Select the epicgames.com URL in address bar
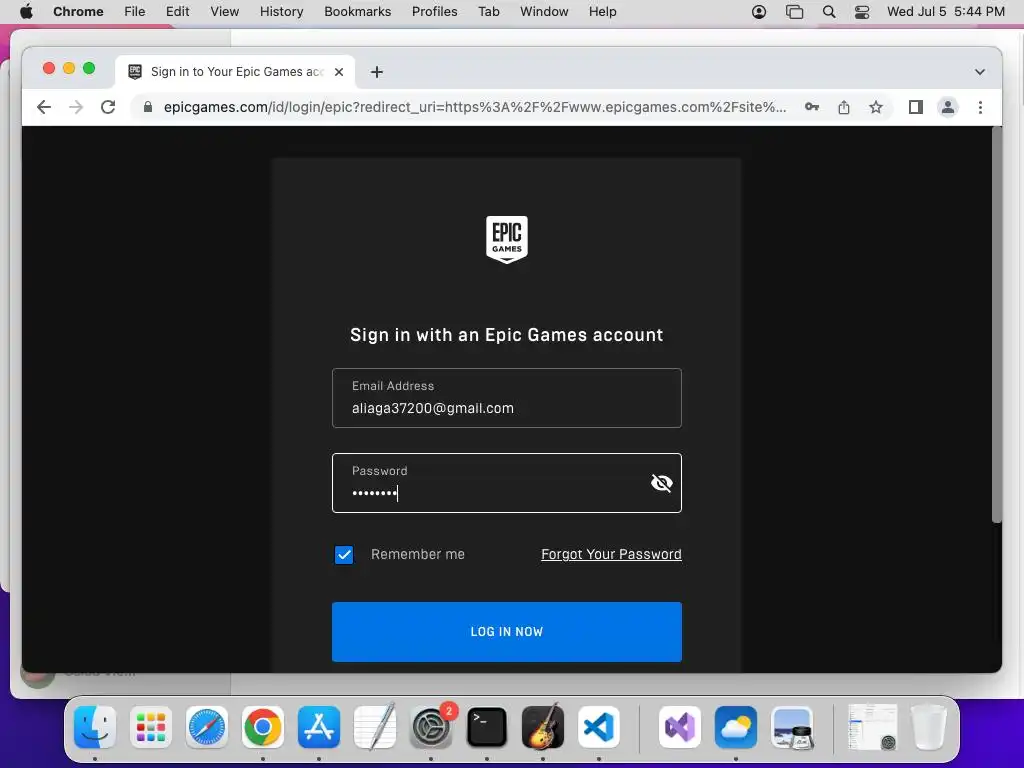This screenshot has width=1024, height=768. [475, 107]
